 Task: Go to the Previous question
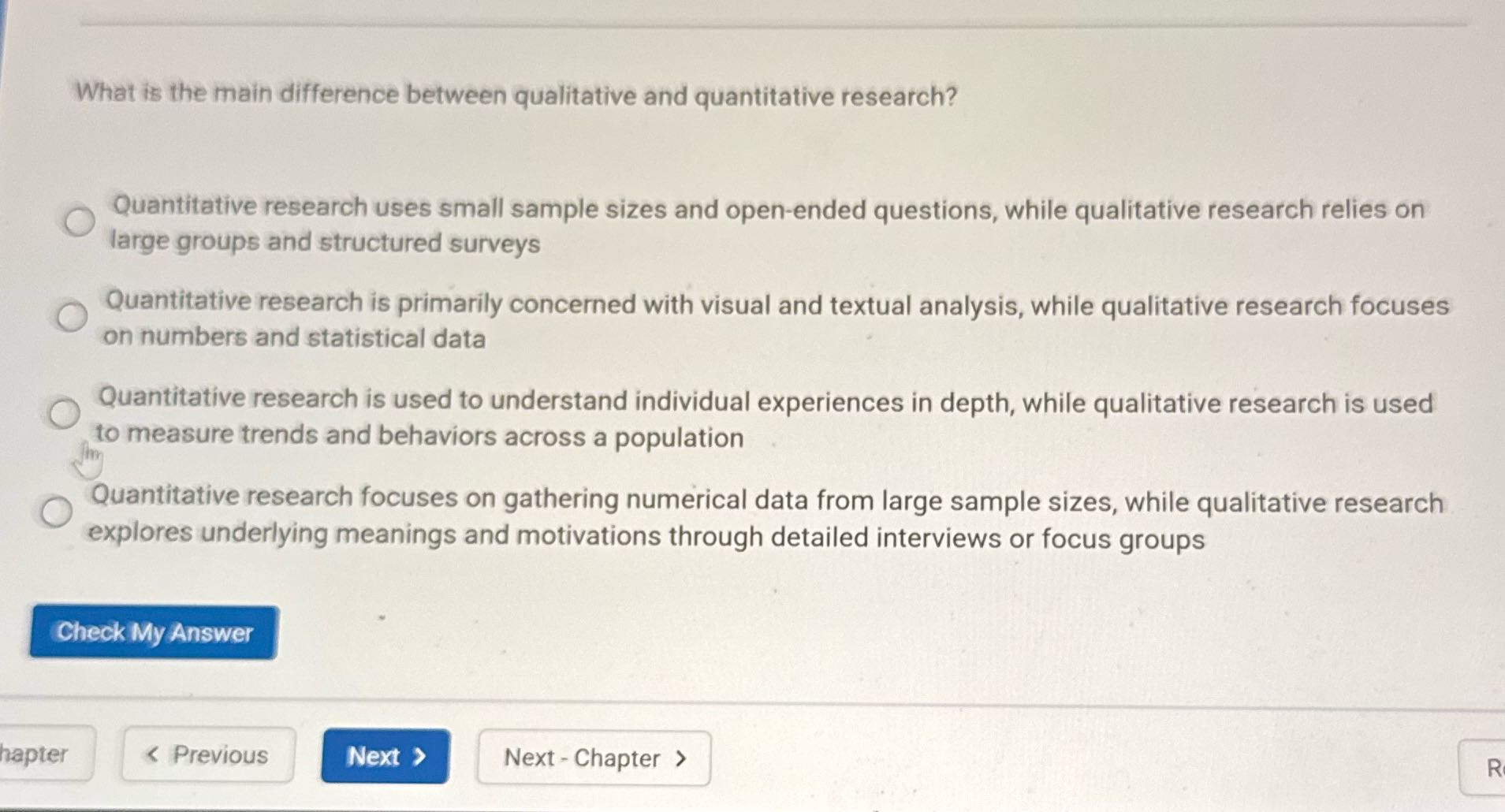[207, 756]
